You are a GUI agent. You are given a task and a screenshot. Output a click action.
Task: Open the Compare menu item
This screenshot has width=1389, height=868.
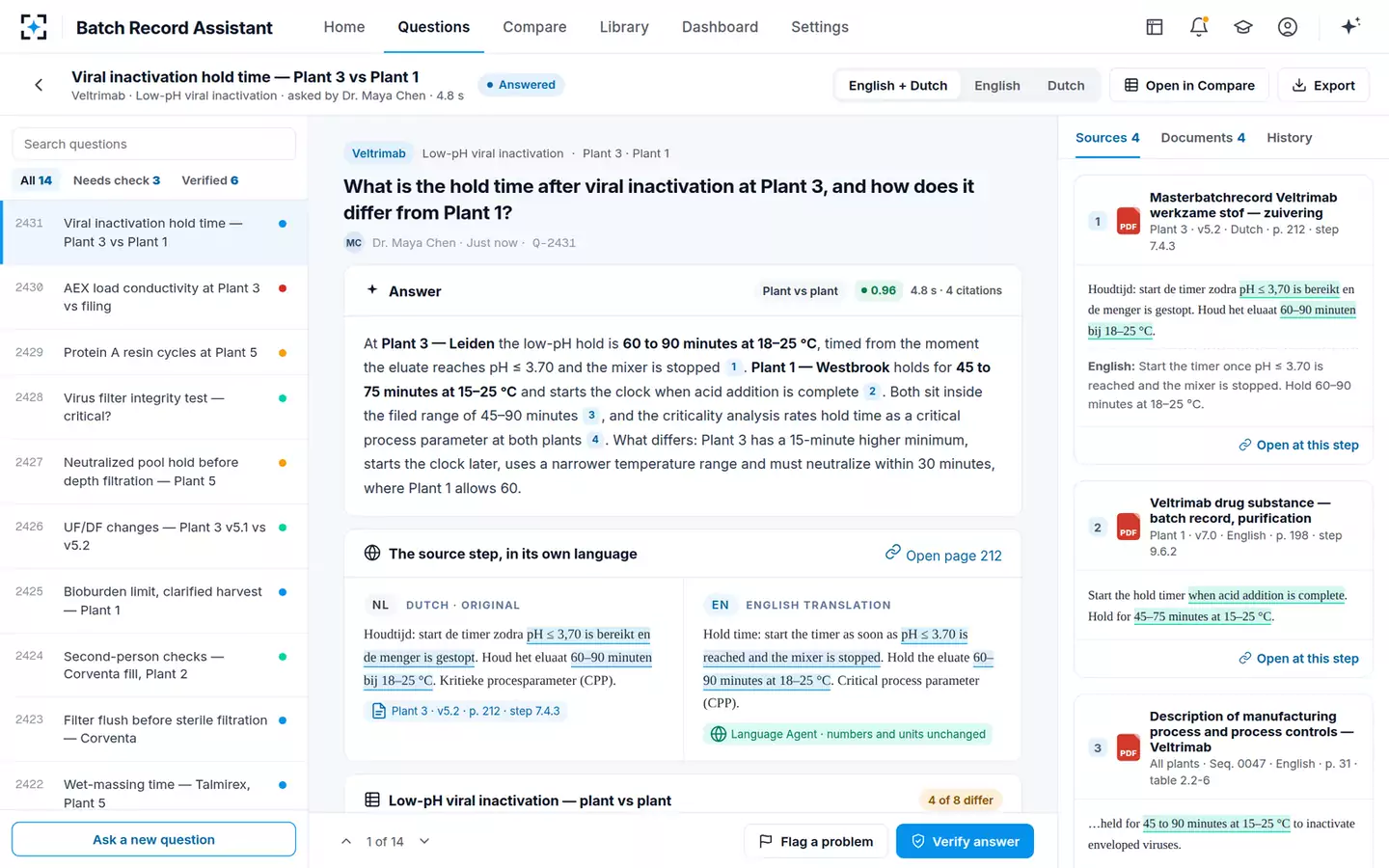pyautogui.click(x=534, y=27)
